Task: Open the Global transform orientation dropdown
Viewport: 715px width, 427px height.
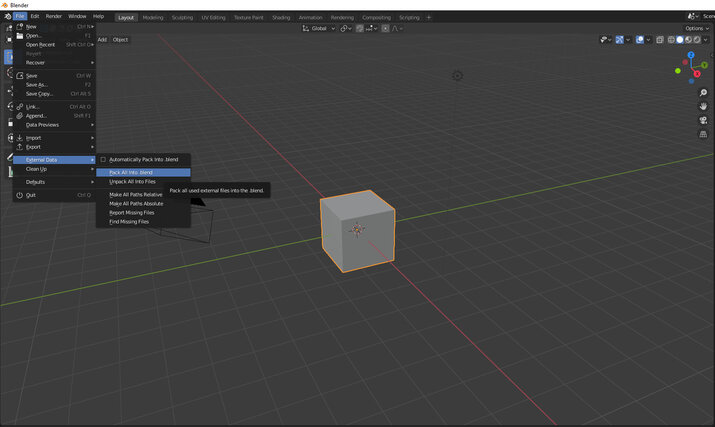Action: point(319,29)
